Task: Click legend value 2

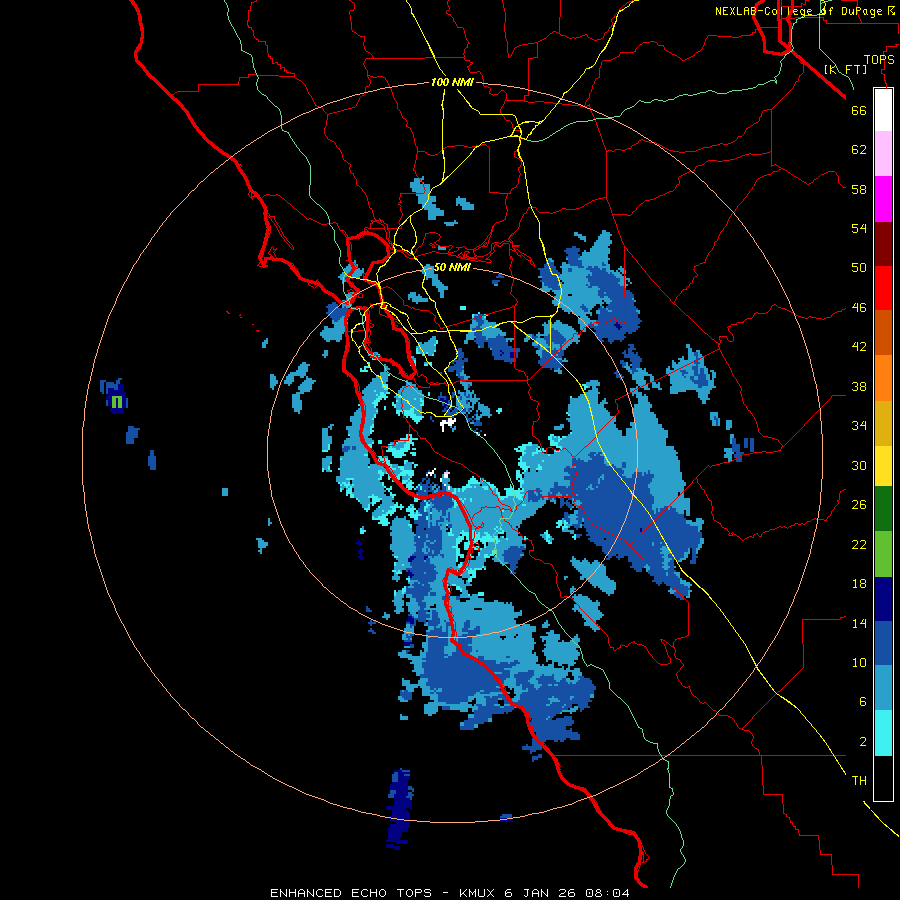Action: coord(862,742)
